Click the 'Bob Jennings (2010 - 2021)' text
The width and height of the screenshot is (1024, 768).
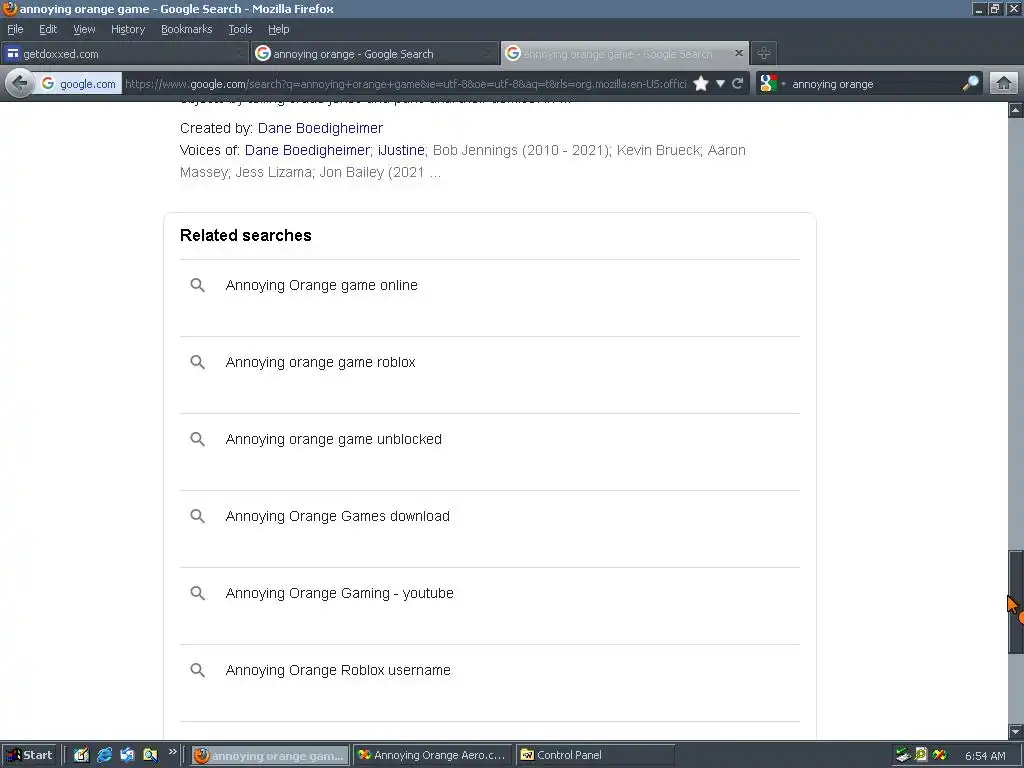(x=520, y=150)
